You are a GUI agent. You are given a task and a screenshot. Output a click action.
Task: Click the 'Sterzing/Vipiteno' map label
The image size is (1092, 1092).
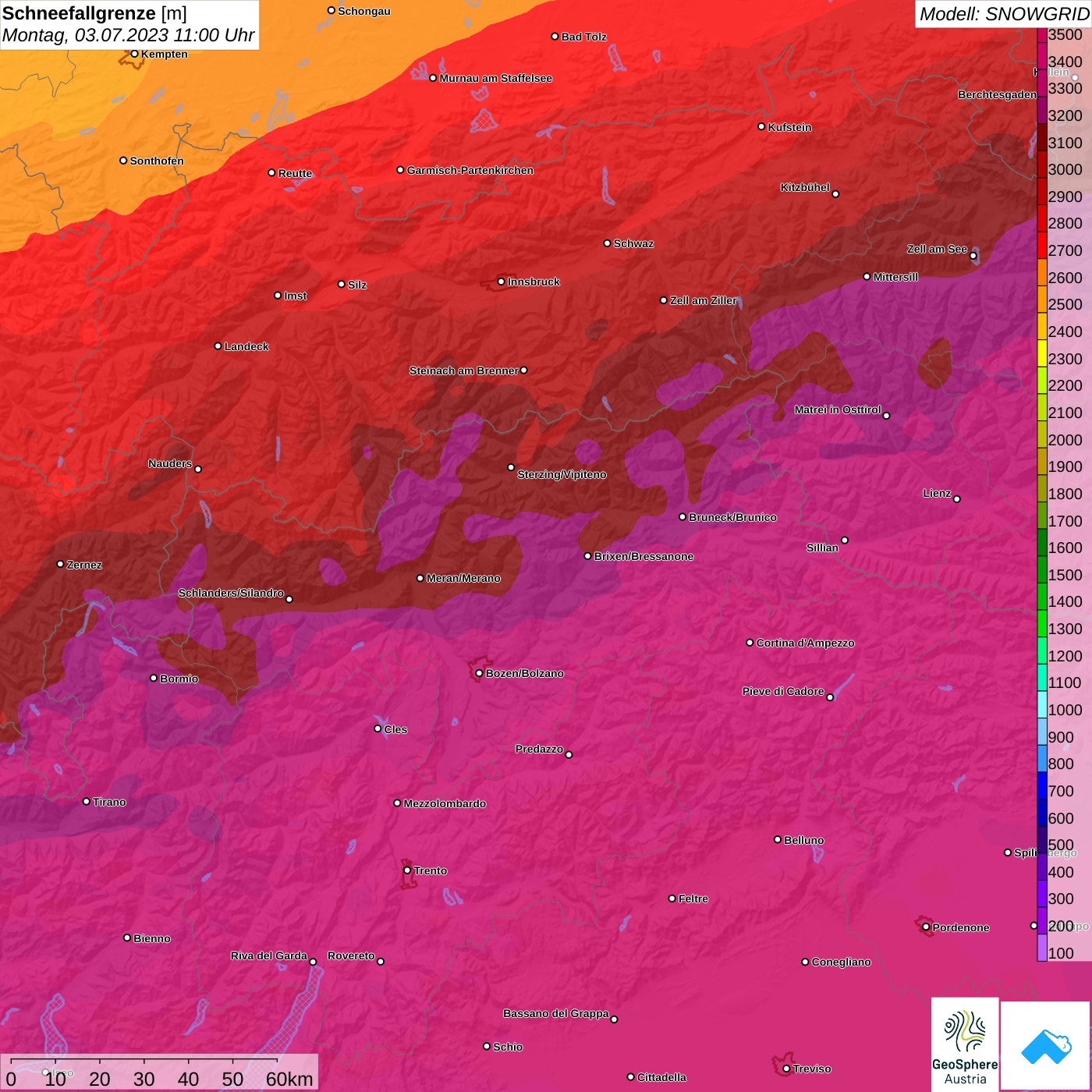click(x=562, y=474)
